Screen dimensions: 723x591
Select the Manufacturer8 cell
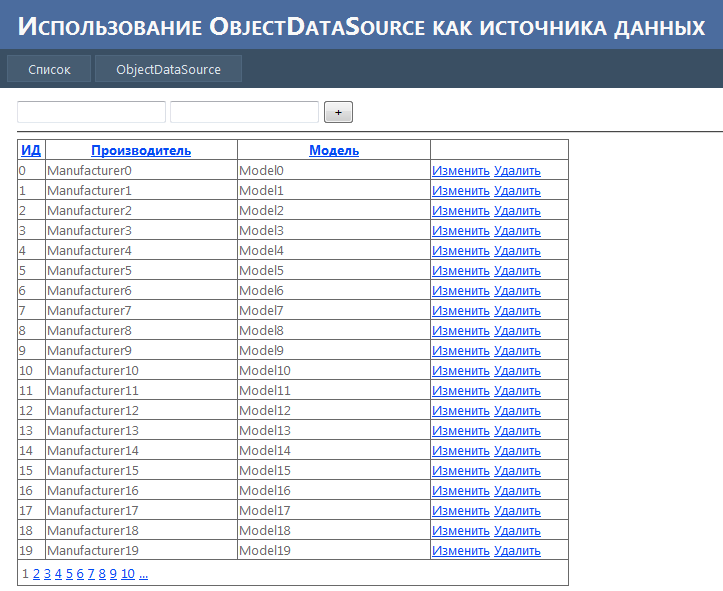click(x=141, y=330)
